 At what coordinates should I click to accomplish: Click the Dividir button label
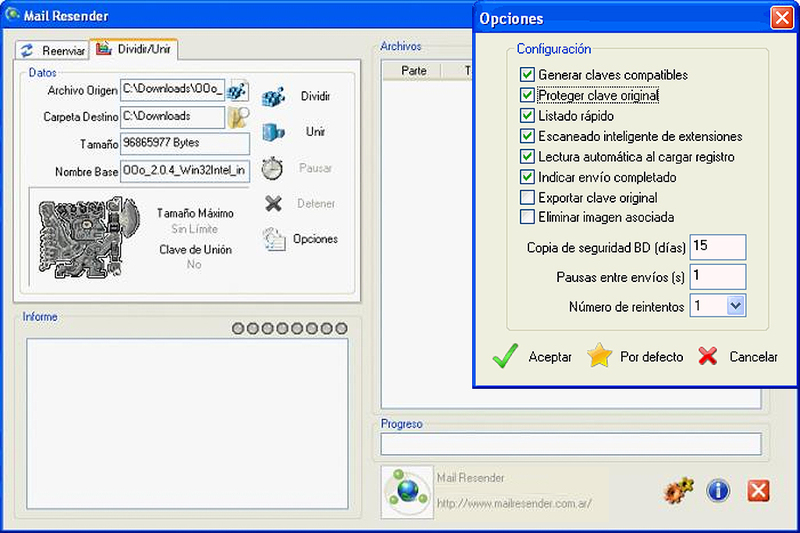315,96
